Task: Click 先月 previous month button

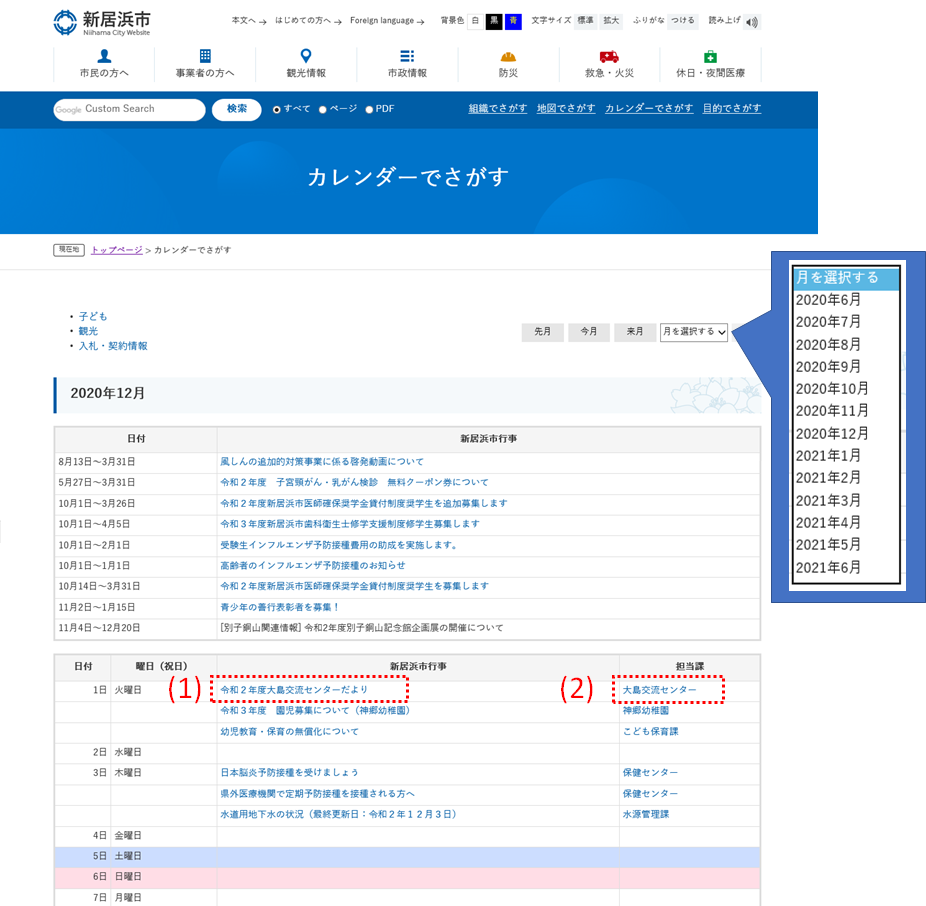Action: coord(542,332)
